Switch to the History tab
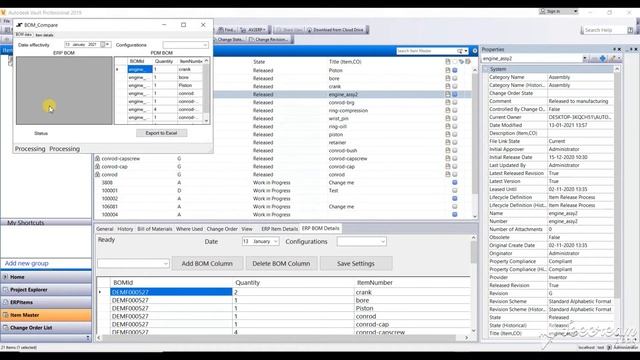The image size is (640, 360). point(125,229)
